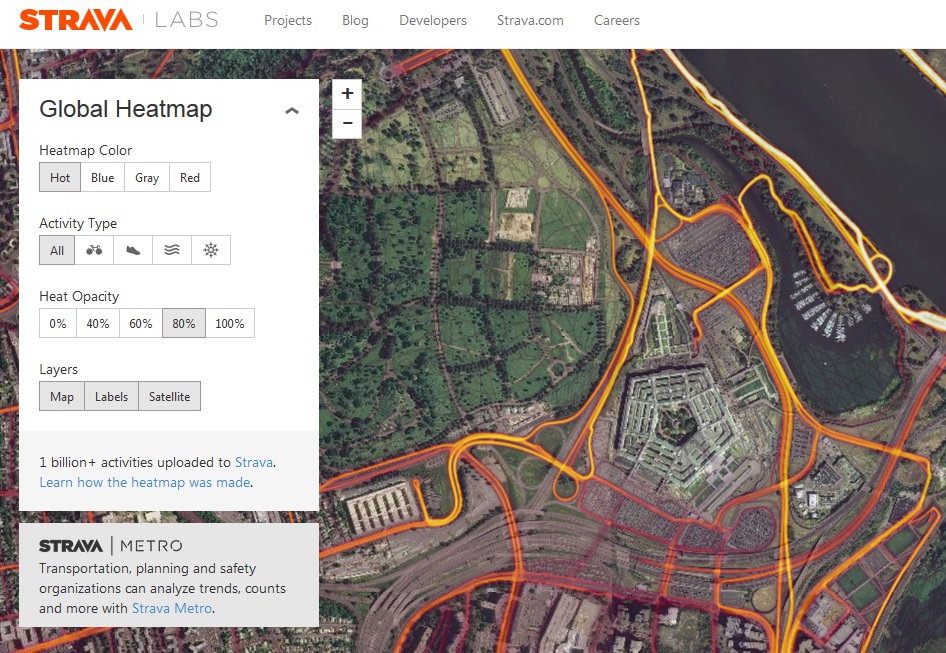
Task: Filter activities by winter snowflake icon
Action: tap(211, 250)
